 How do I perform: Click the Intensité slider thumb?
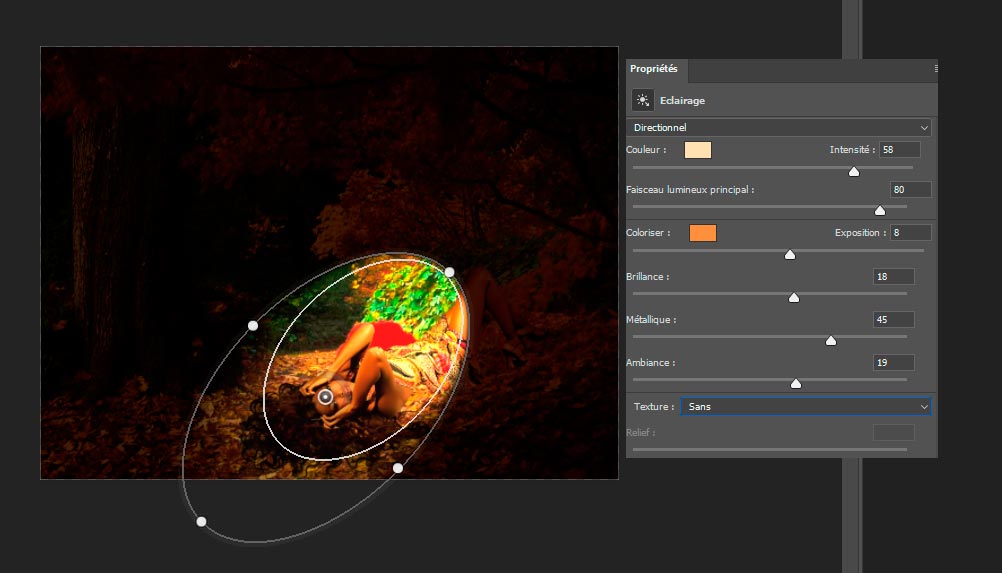click(854, 171)
